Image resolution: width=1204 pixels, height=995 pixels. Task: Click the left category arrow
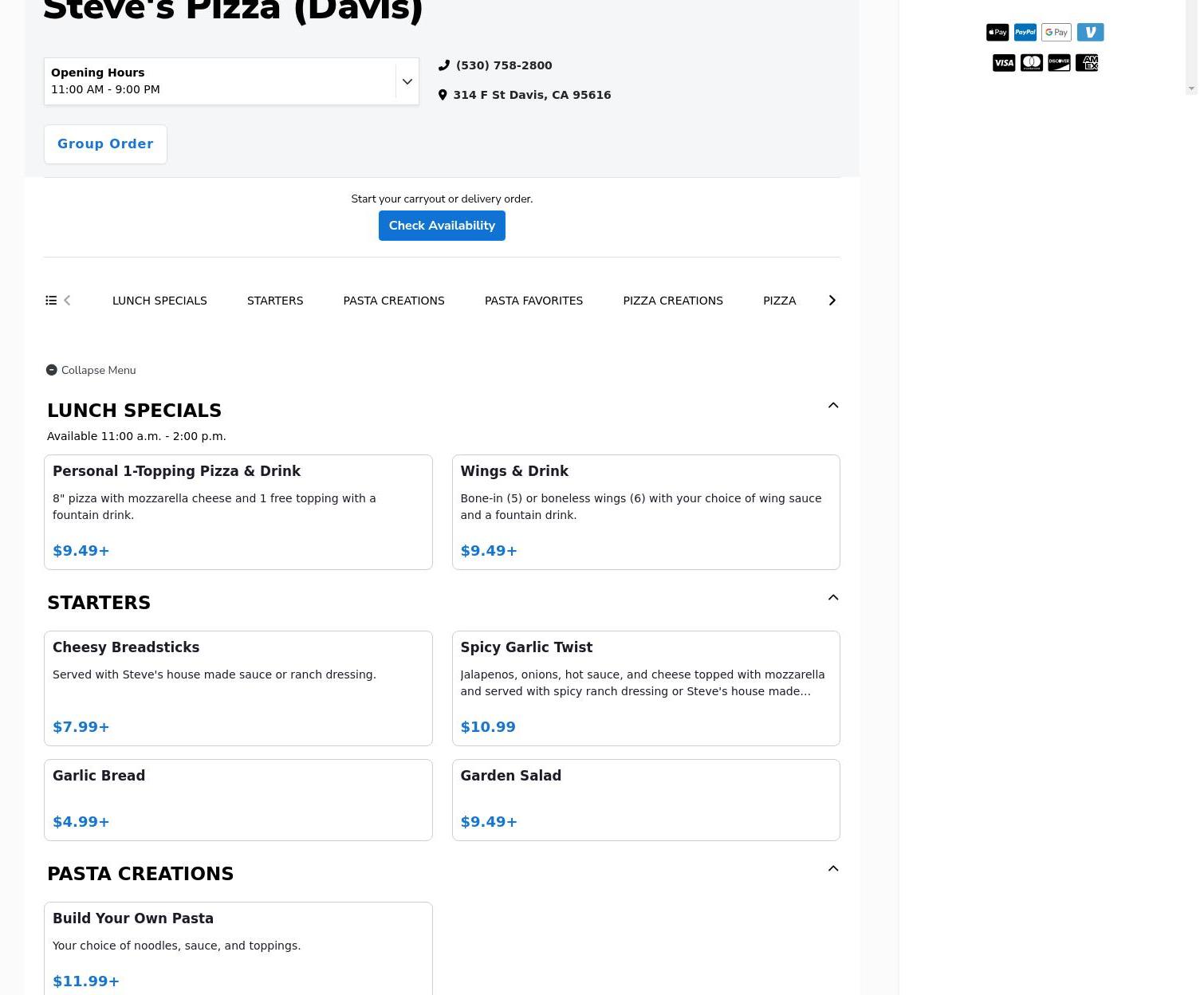67,301
